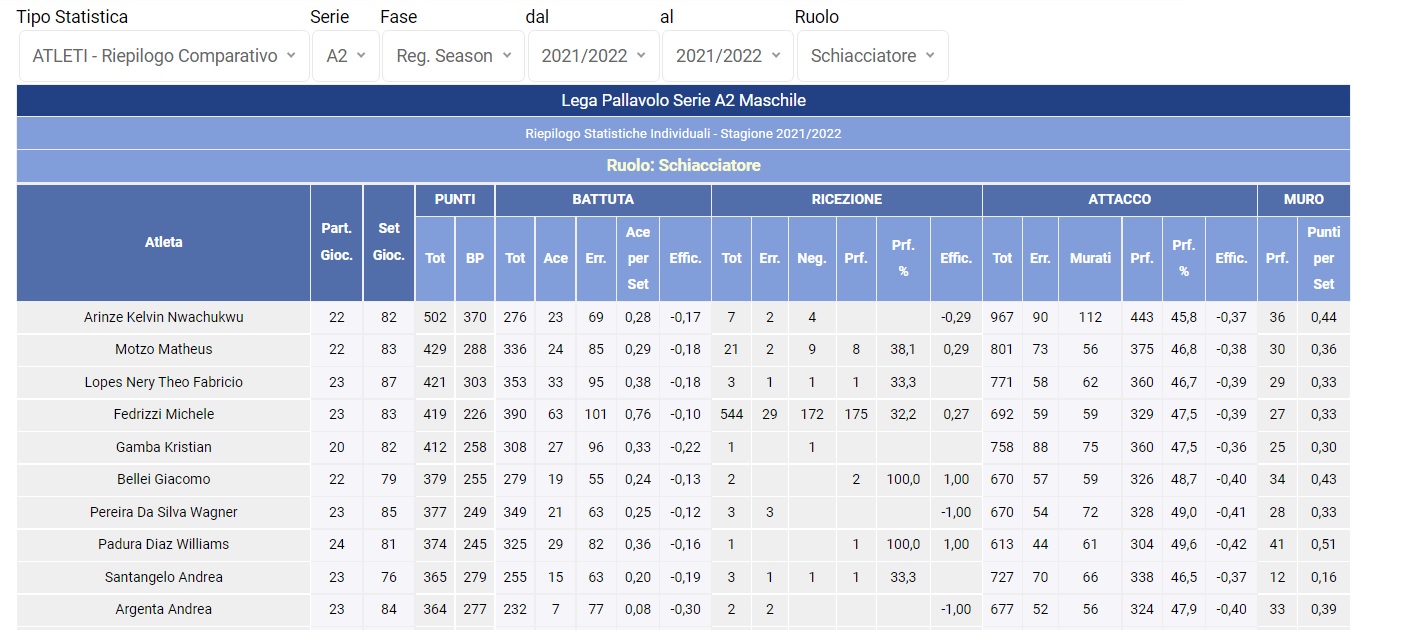Open Fedrizzi Michele's row
This screenshot has height=630, width=1405.
[x=164, y=414]
